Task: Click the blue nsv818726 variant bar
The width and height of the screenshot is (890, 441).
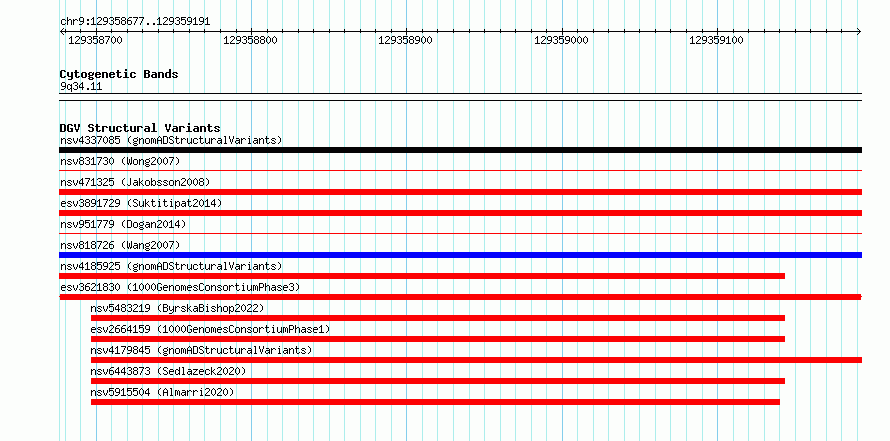Action: point(460,255)
